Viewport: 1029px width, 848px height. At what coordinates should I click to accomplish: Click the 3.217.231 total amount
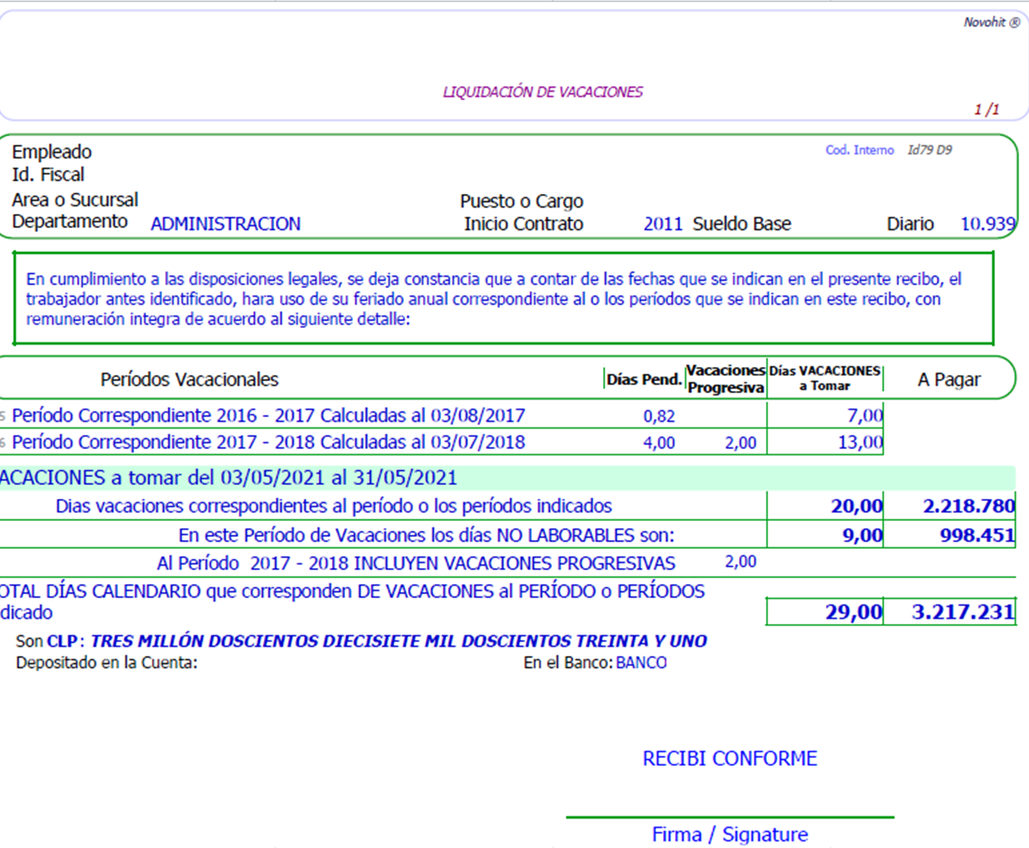click(x=963, y=612)
